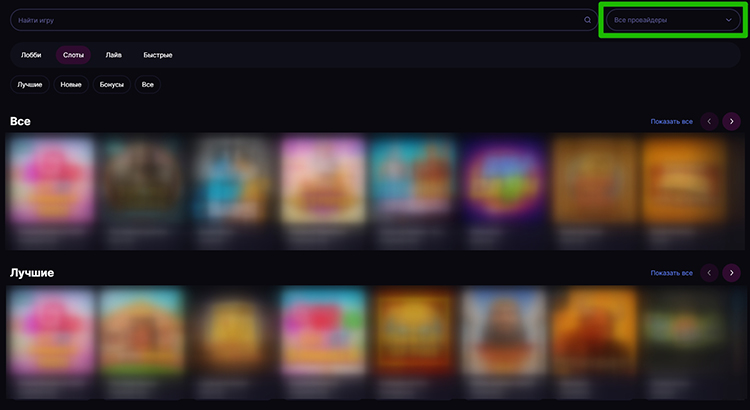Click the search magnifier icon
The height and width of the screenshot is (410, 750).
tap(587, 20)
